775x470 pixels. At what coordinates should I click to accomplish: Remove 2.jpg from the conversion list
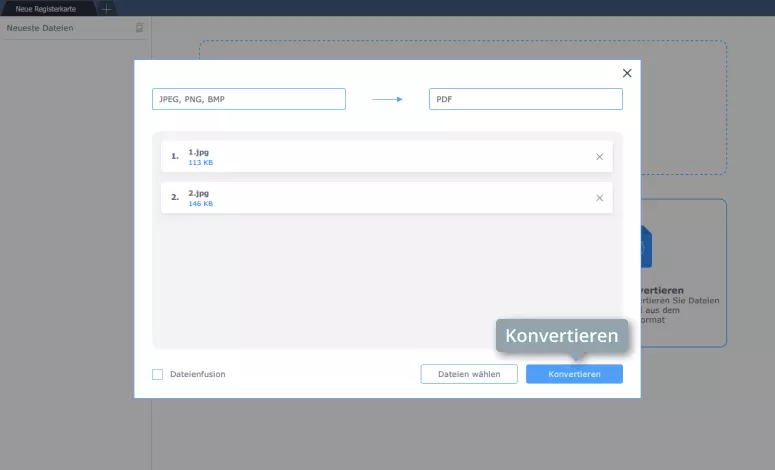[599, 198]
